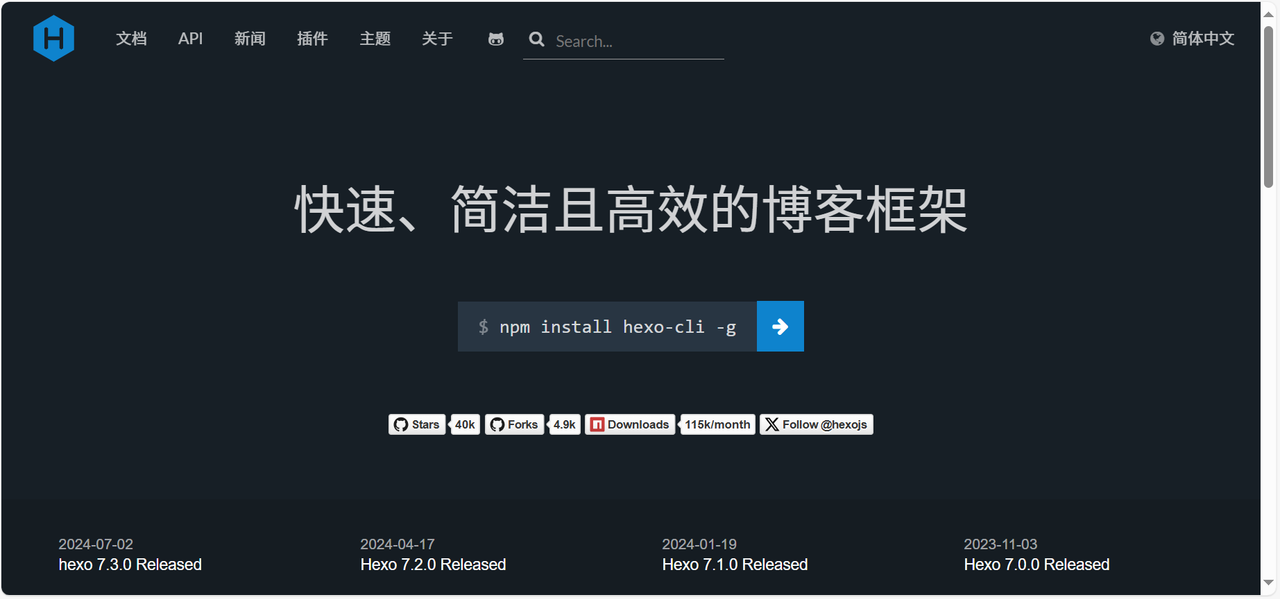
Task: Click the page vertical scrollbar thumb
Action: click(x=1270, y=105)
